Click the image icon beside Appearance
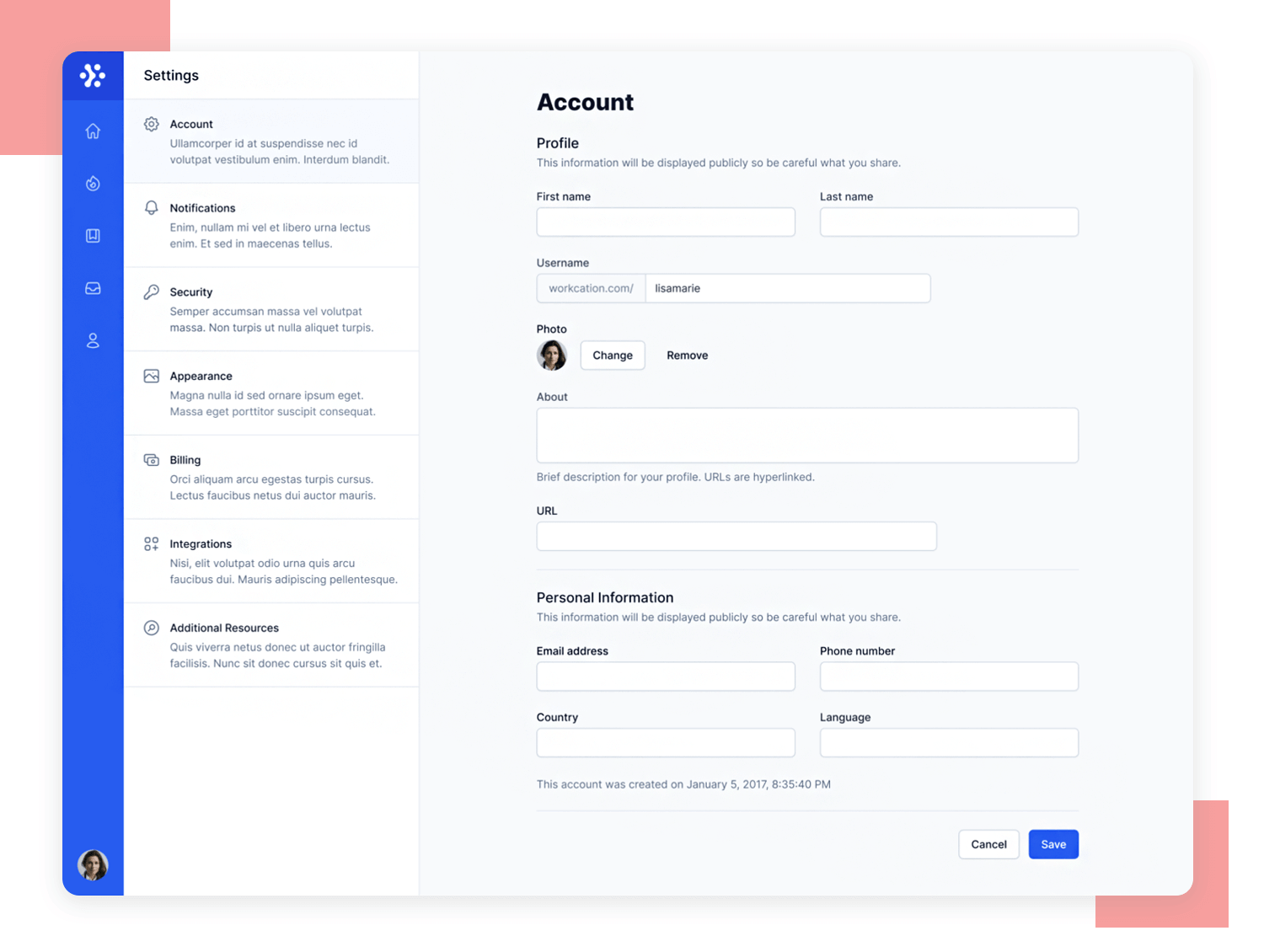 point(152,376)
